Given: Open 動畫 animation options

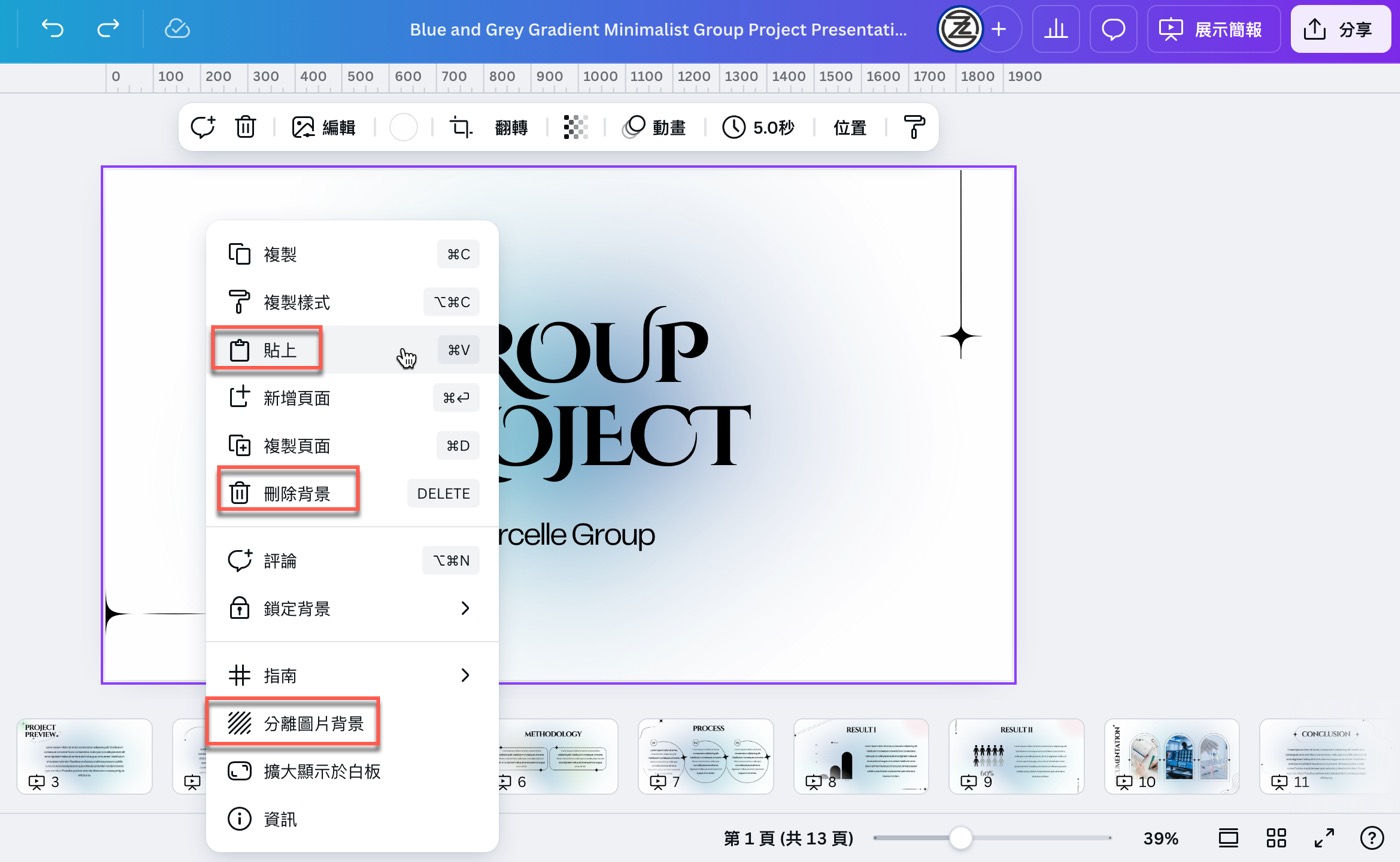Looking at the screenshot, I should (655, 127).
